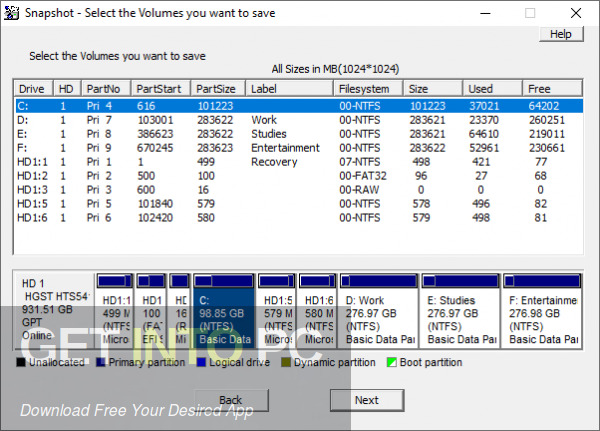Viewport: 600px width, 431px height.
Task: Sort by HD column header
Action: click(67, 89)
